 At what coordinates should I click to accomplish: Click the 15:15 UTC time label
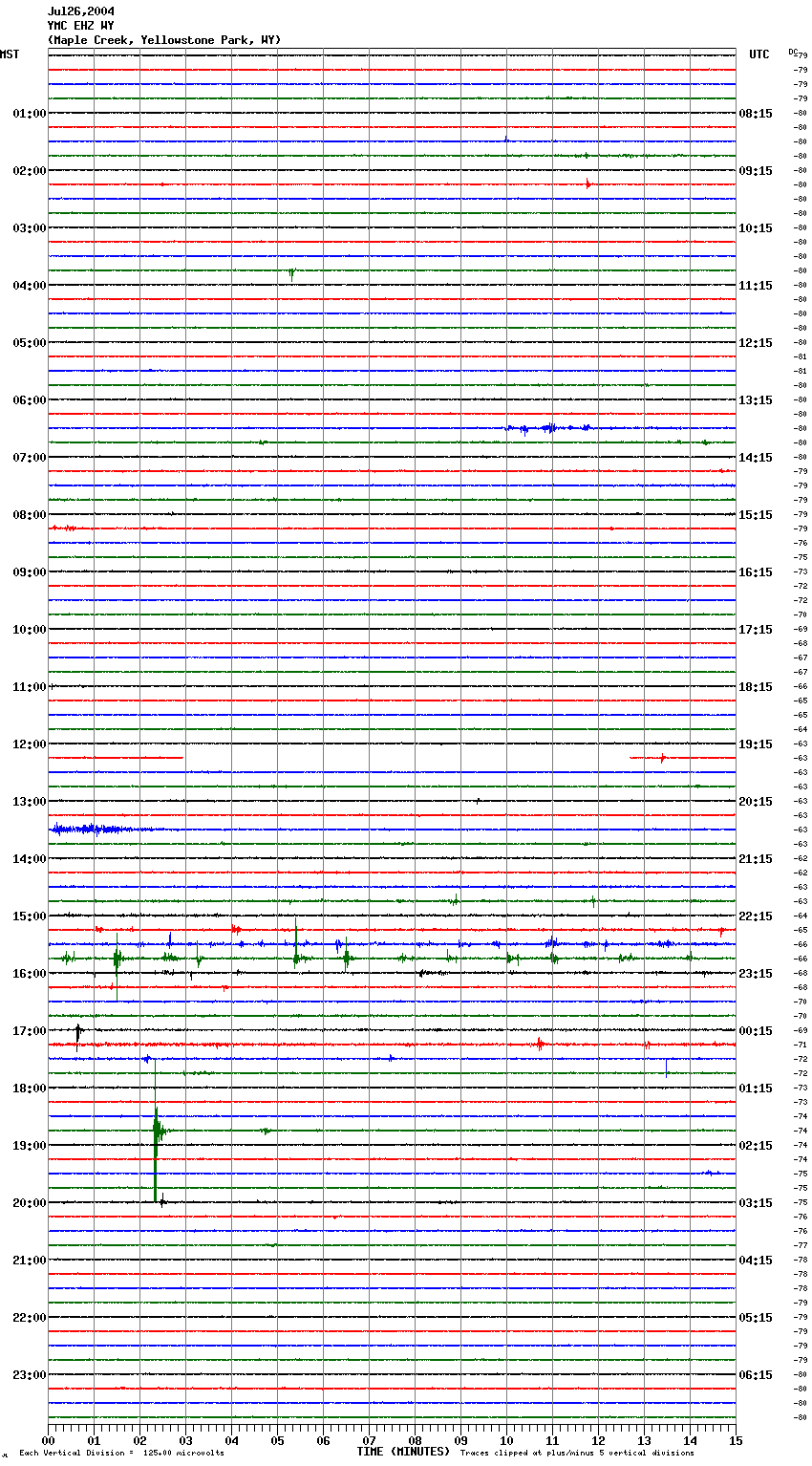tap(756, 515)
